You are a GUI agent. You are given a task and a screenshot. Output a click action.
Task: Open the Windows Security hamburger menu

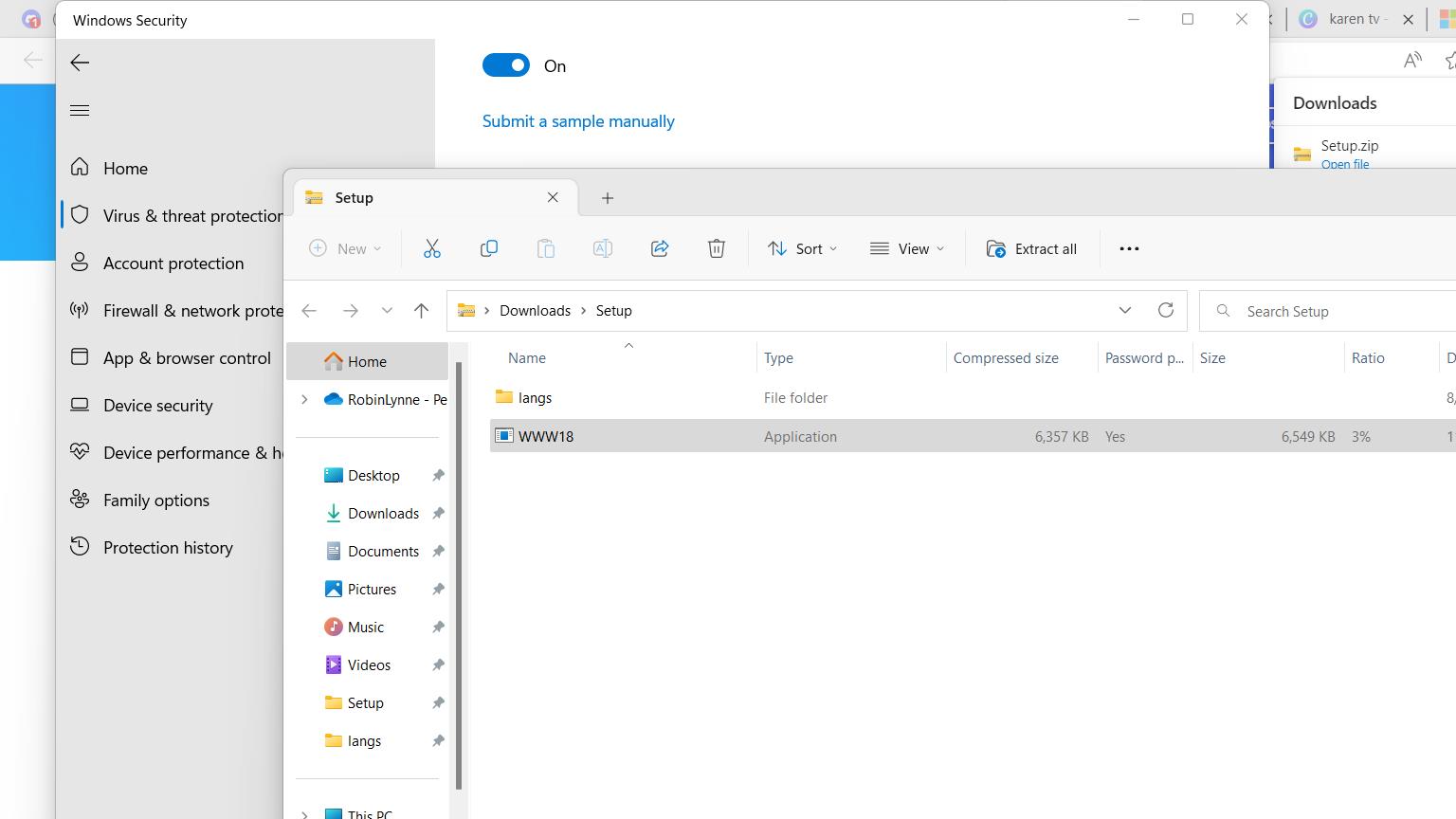pyautogui.click(x=80, y=111)
